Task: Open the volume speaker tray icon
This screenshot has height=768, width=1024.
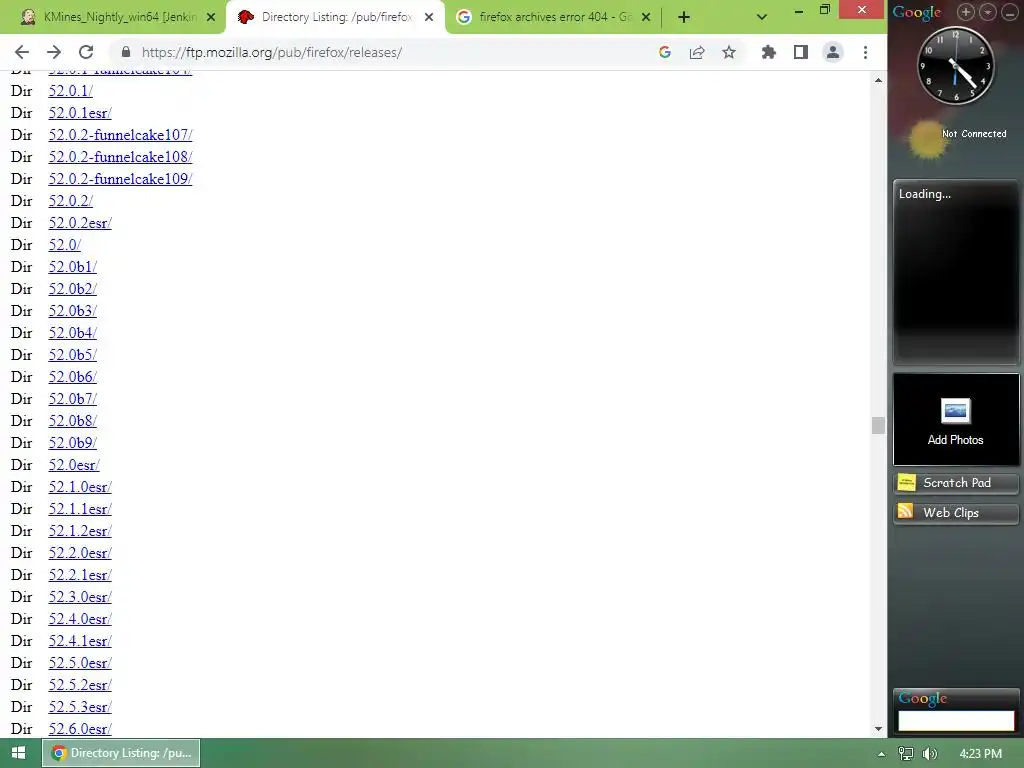Action: (930, 754)
